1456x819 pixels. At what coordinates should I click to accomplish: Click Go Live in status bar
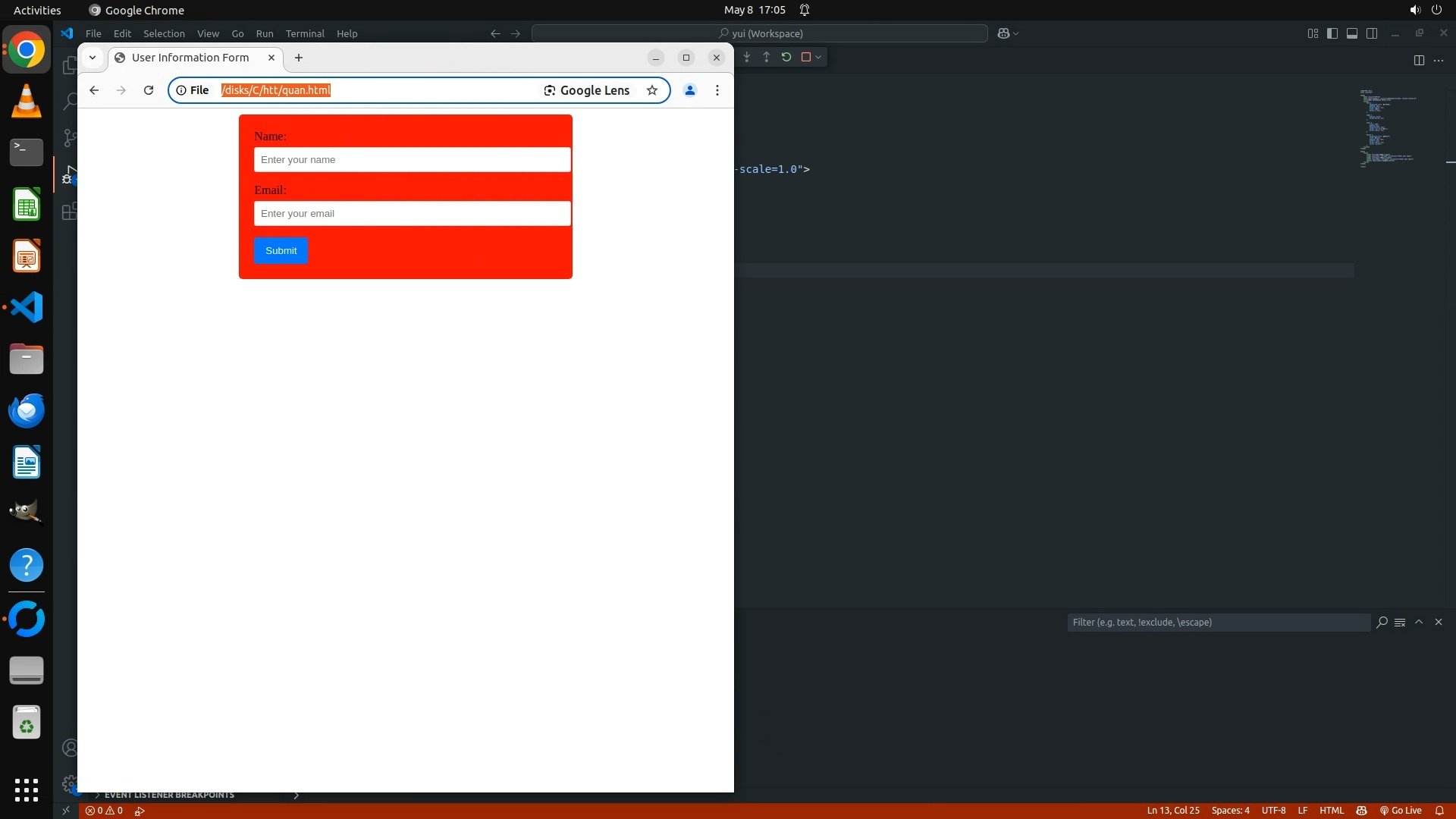pos(1401,811)
